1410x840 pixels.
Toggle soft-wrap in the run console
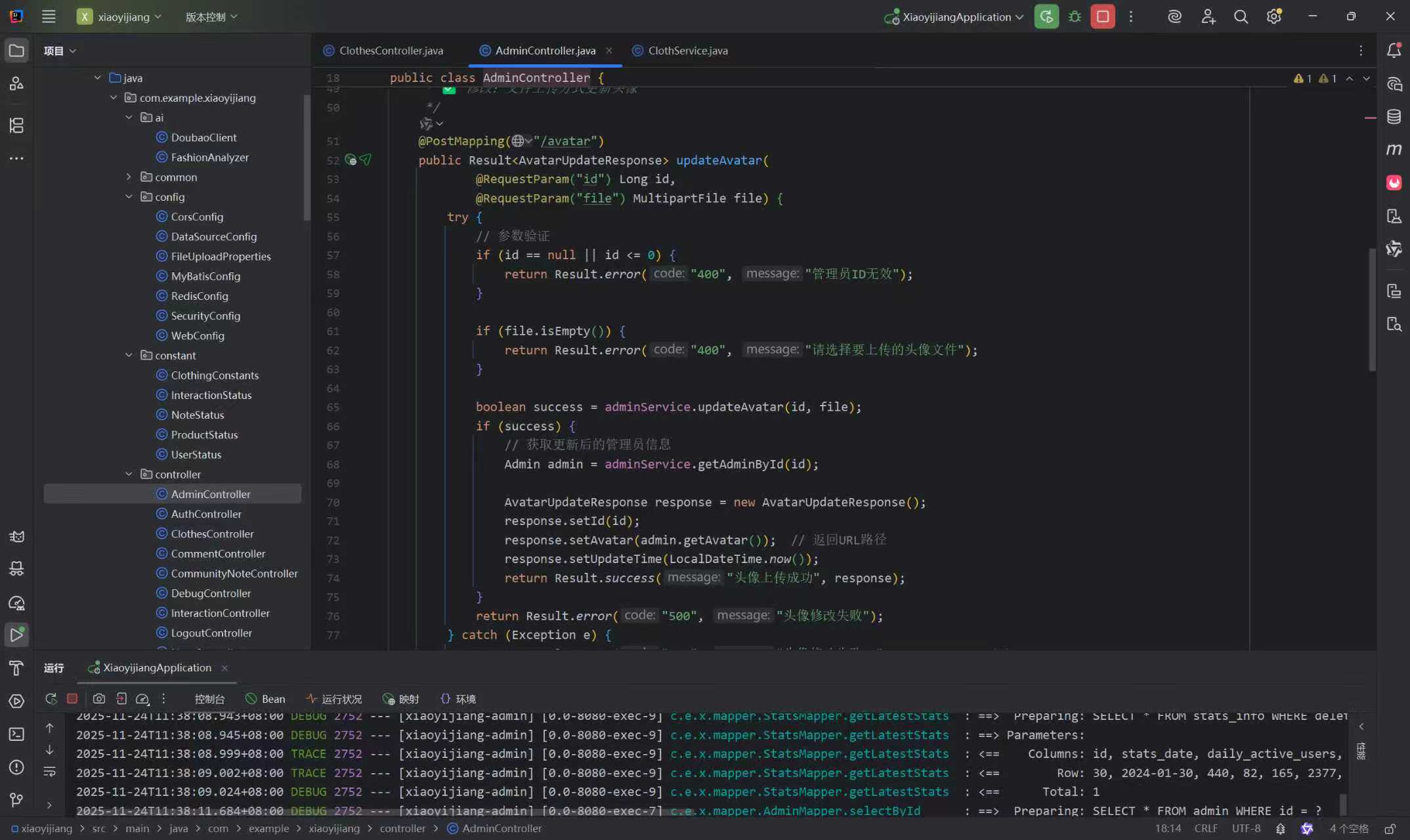(x=49, y=772)
